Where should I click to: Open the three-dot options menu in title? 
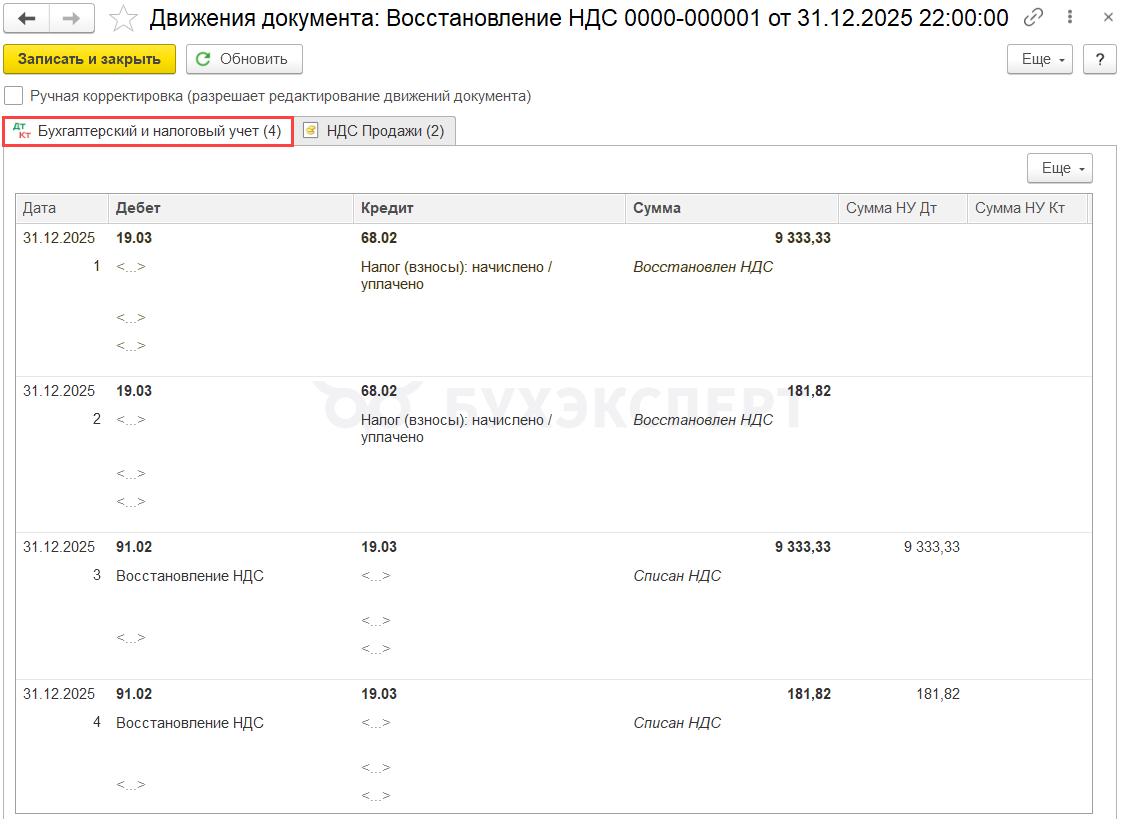click(1070, 17)
